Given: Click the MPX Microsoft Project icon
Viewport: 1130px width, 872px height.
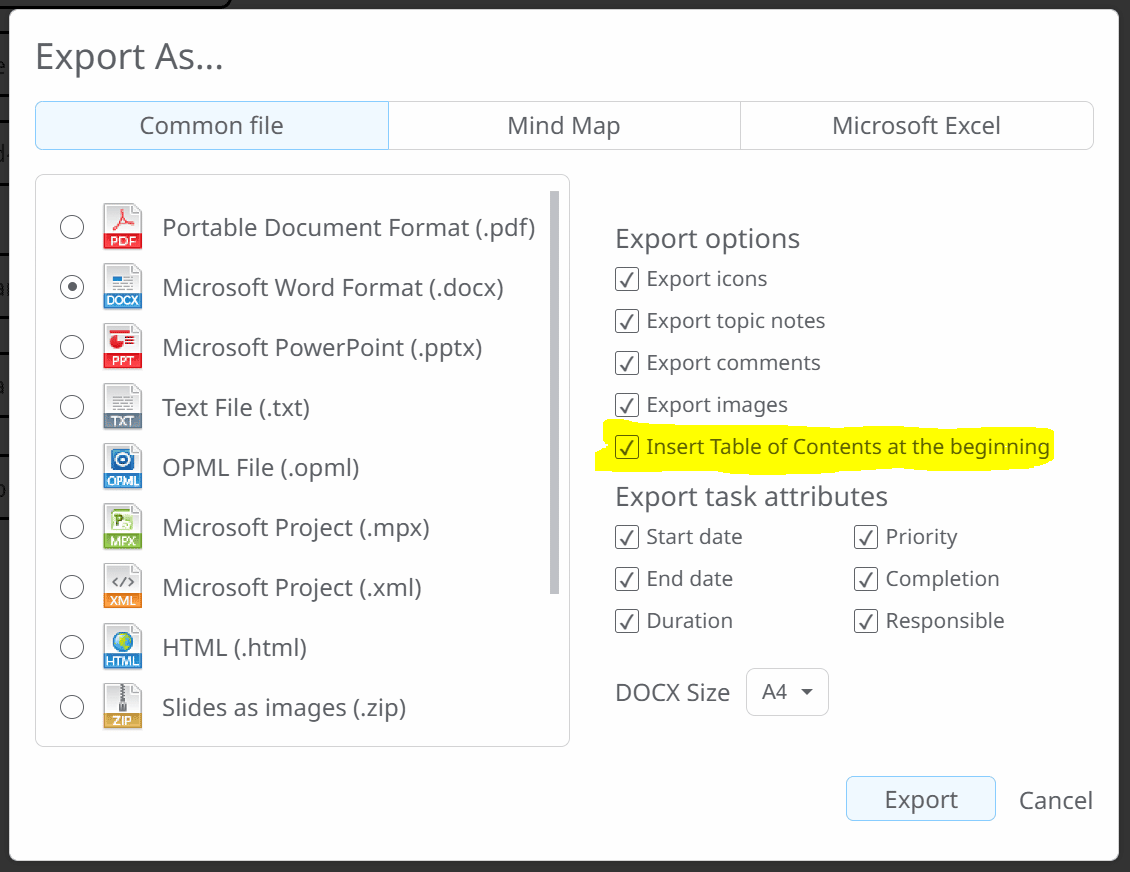Looking at the screenshot, I should [123, 527].
